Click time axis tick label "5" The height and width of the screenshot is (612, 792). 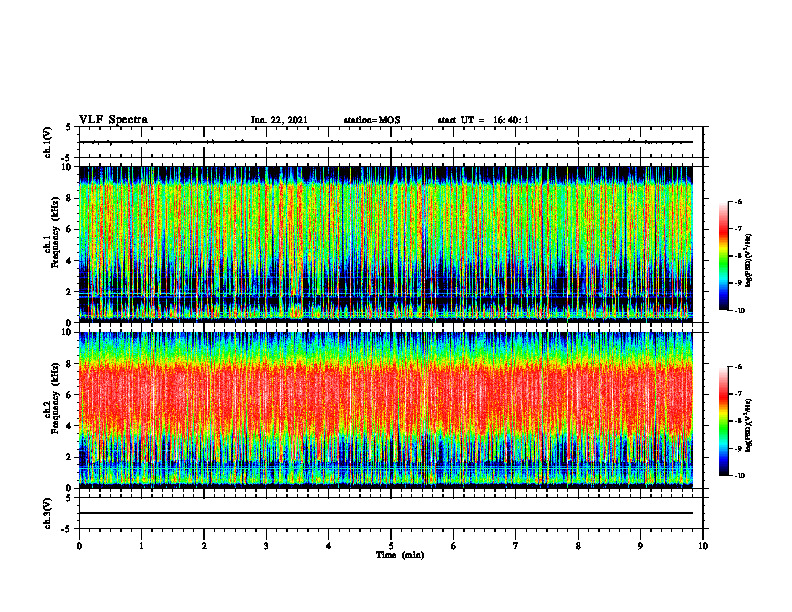click(391, 546)
